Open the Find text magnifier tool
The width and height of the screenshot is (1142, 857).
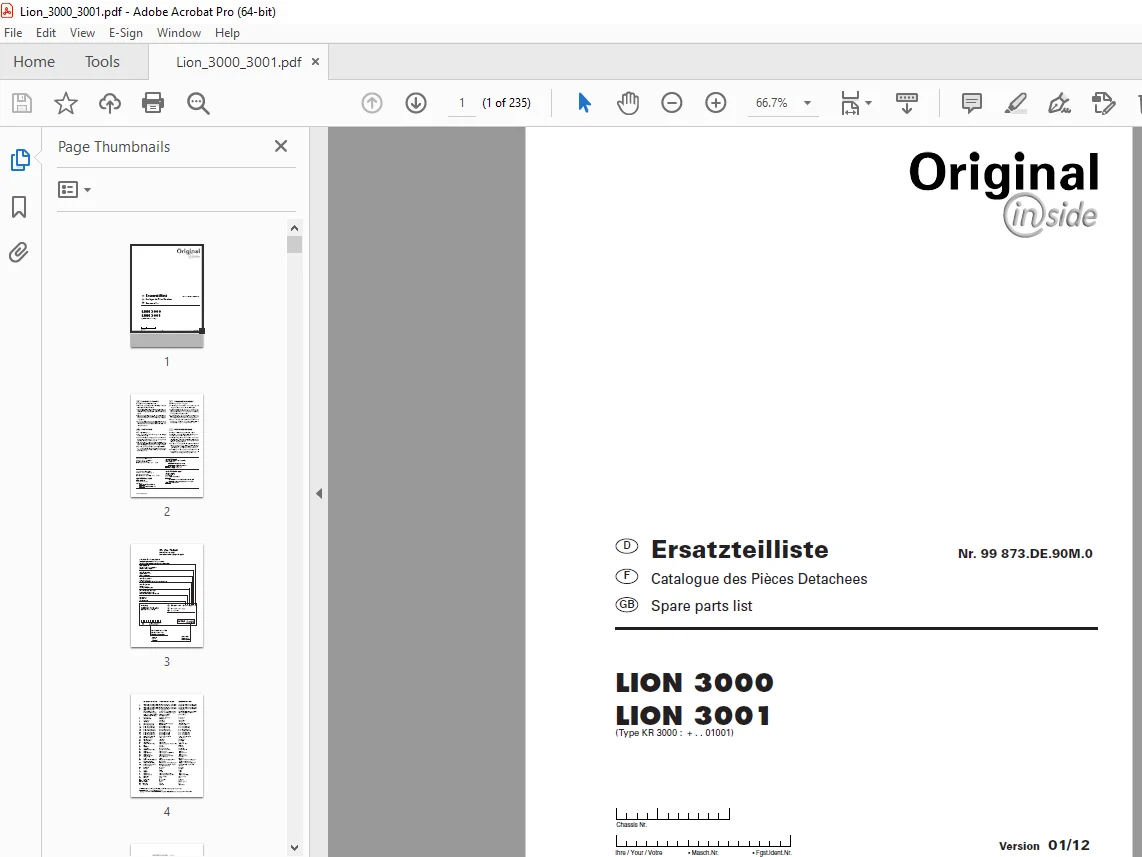coord(198,103)
